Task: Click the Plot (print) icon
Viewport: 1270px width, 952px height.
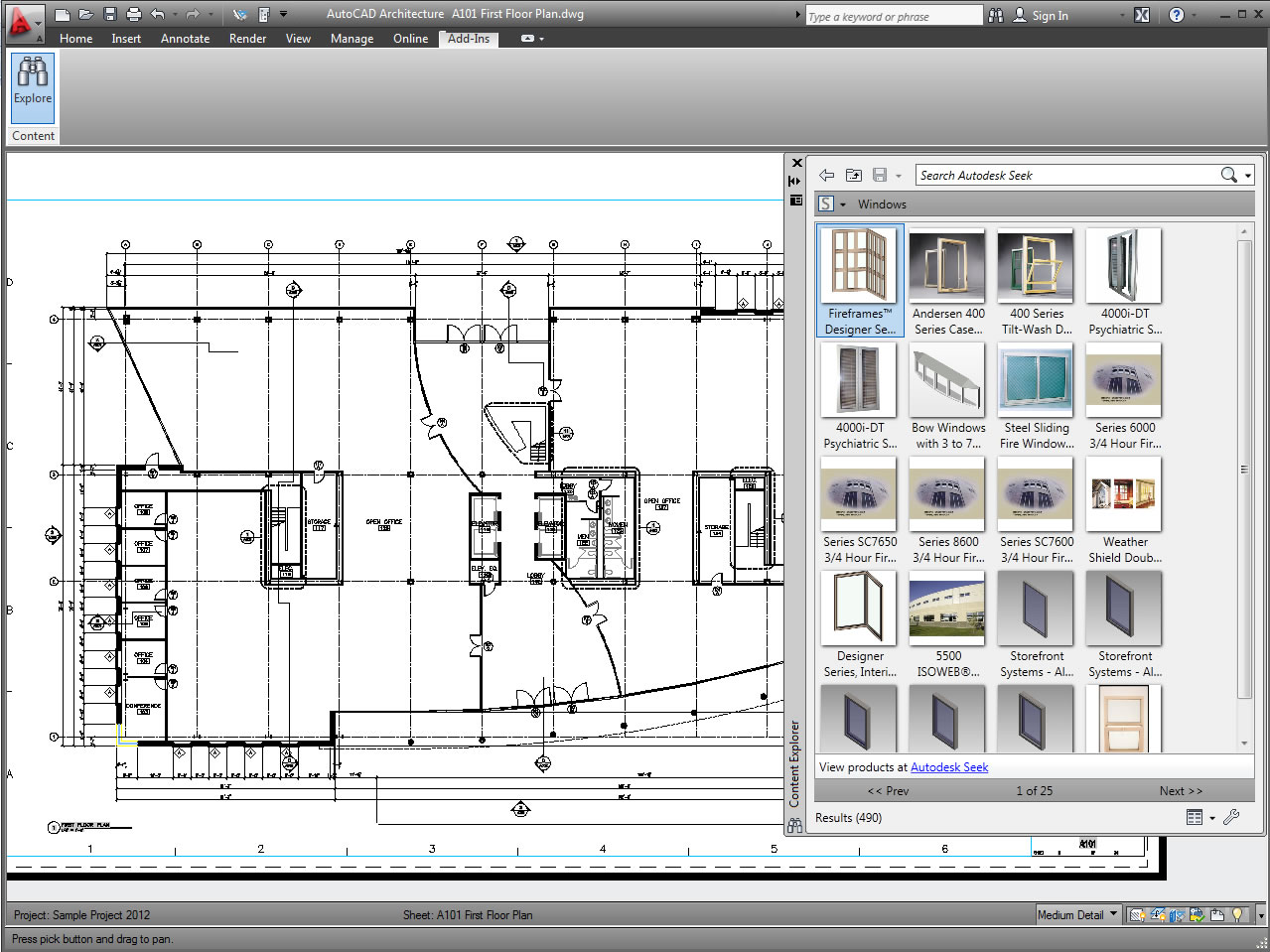Action: [133, 14]
